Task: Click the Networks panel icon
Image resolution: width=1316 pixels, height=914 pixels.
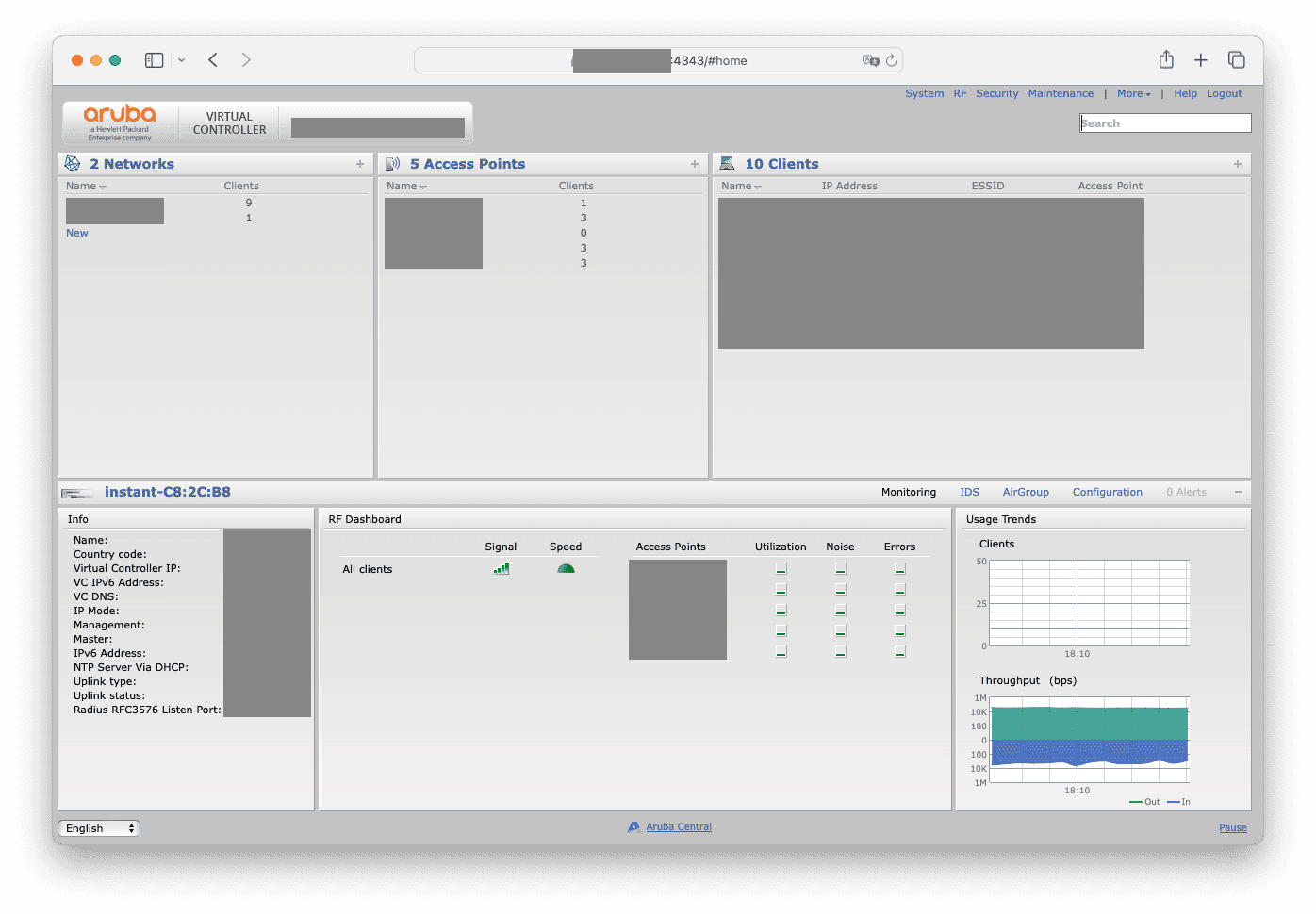Action: (73, 164)
